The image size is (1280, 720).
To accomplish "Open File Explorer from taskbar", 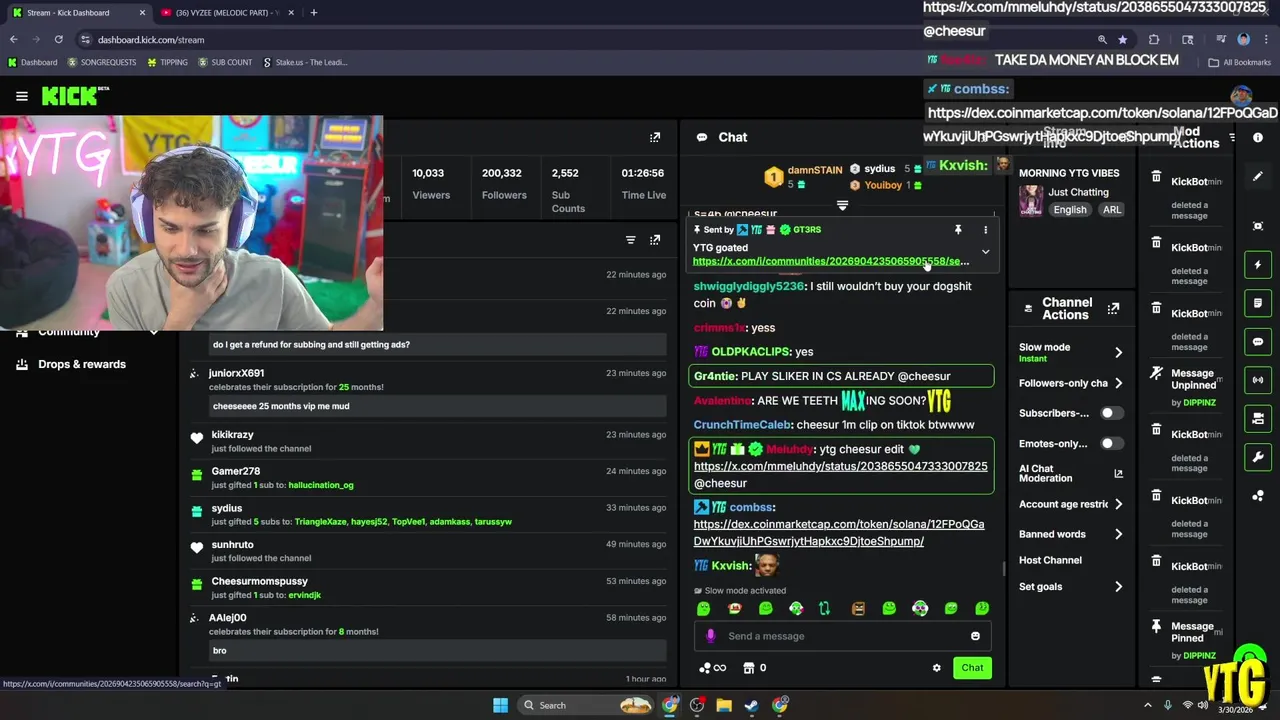I will pos(724,705).
